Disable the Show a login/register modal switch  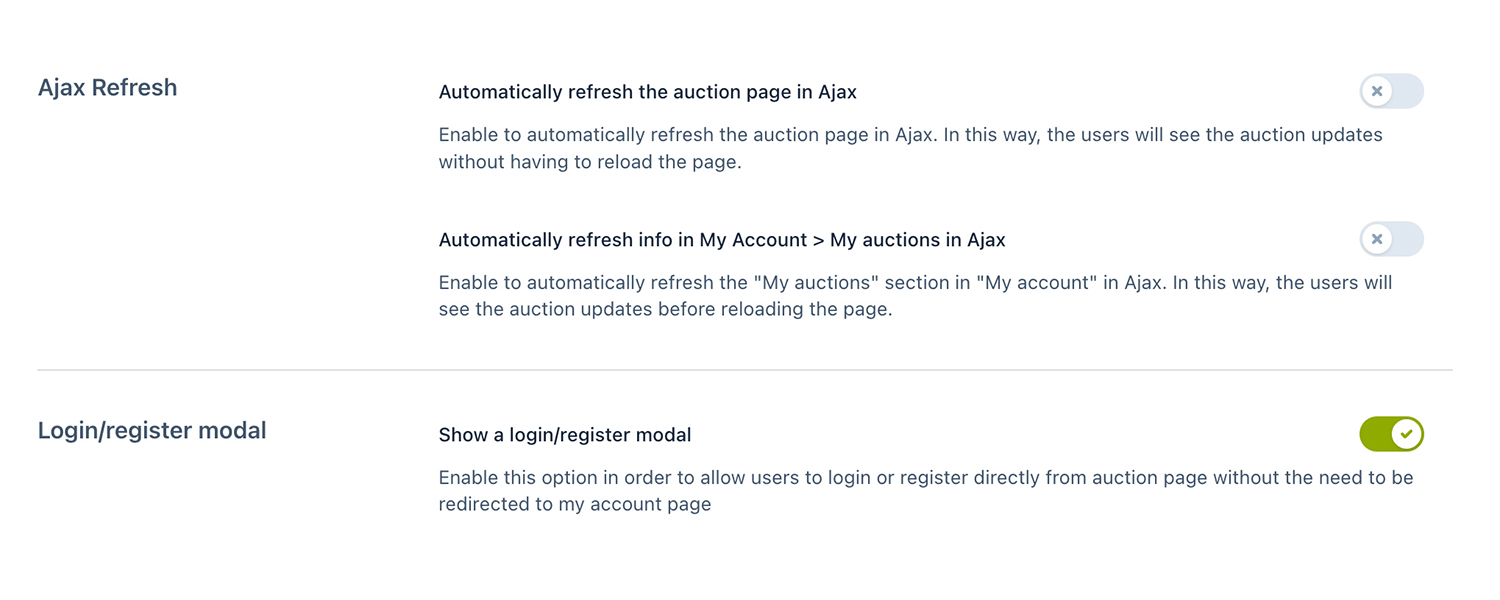pyautogui.click(x=1391, y=434)
